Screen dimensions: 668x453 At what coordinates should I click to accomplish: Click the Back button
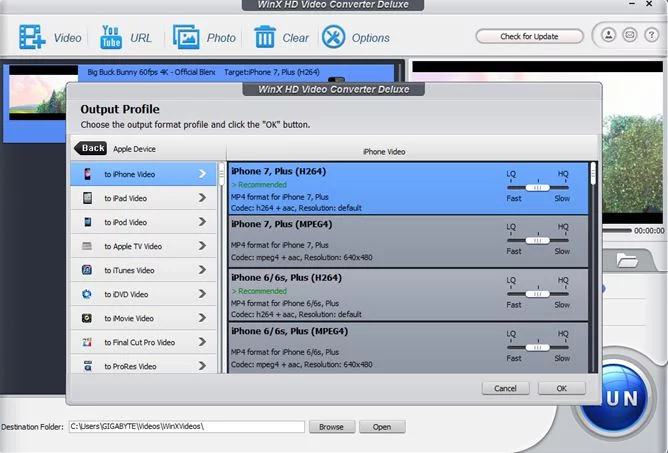(x=90, y=148)
